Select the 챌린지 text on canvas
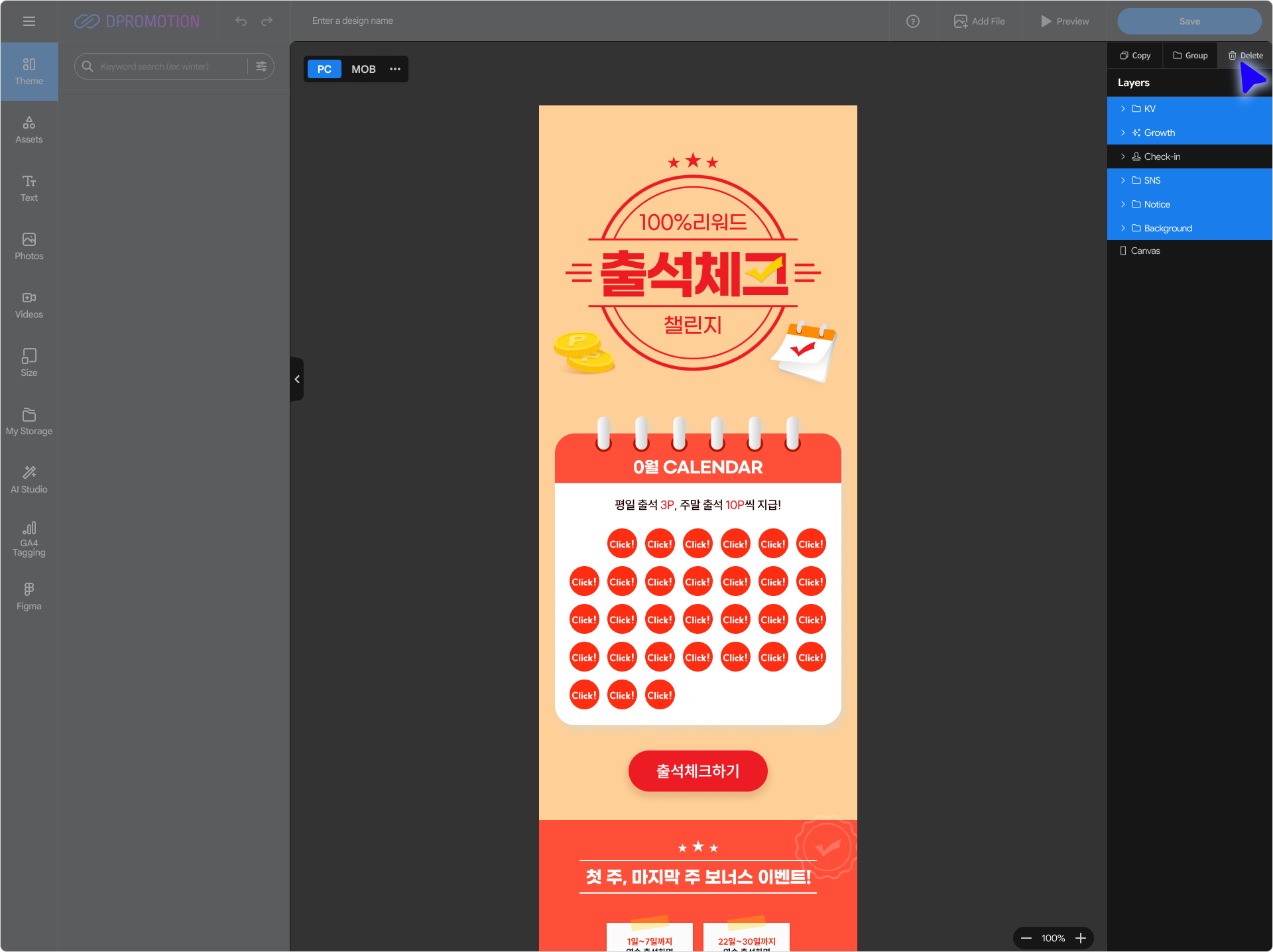 693,325
